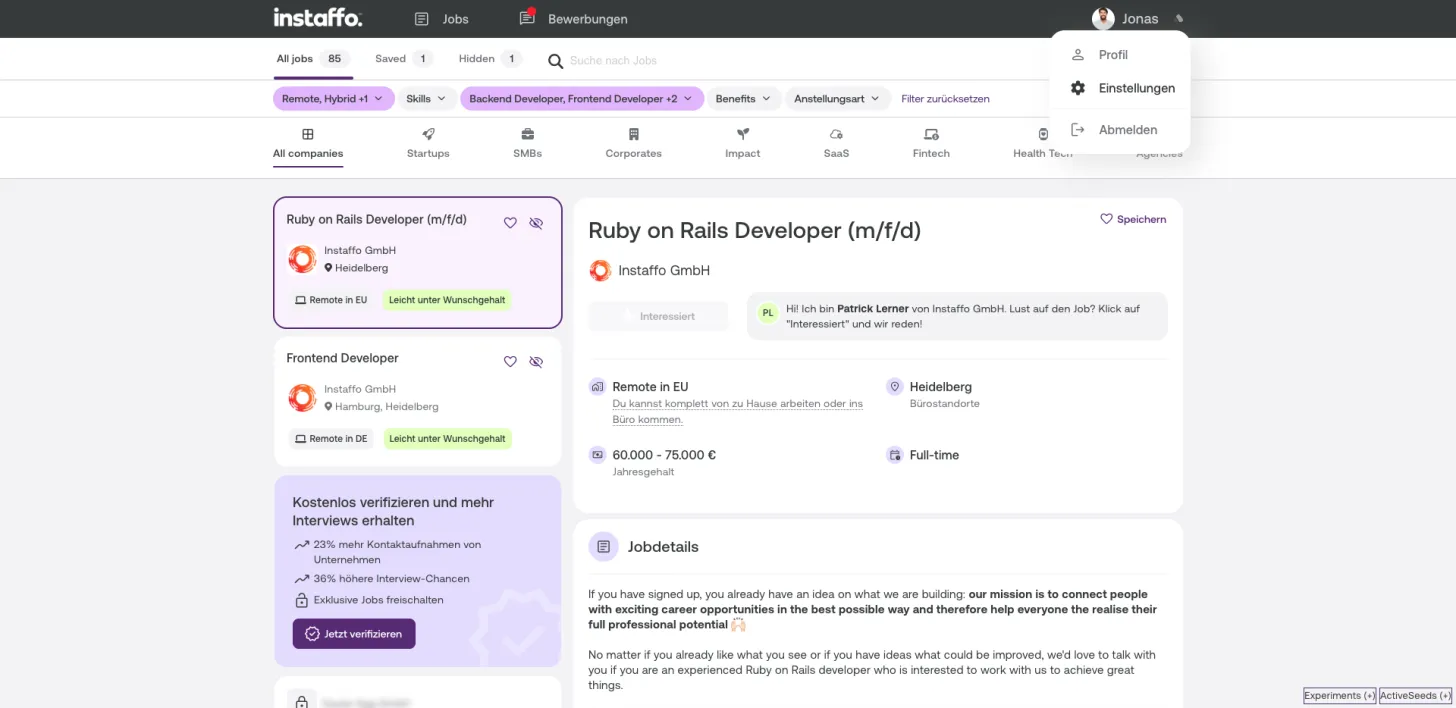Click Jetzt verifizieren button

pyautogui.click(x=354, y=634)
